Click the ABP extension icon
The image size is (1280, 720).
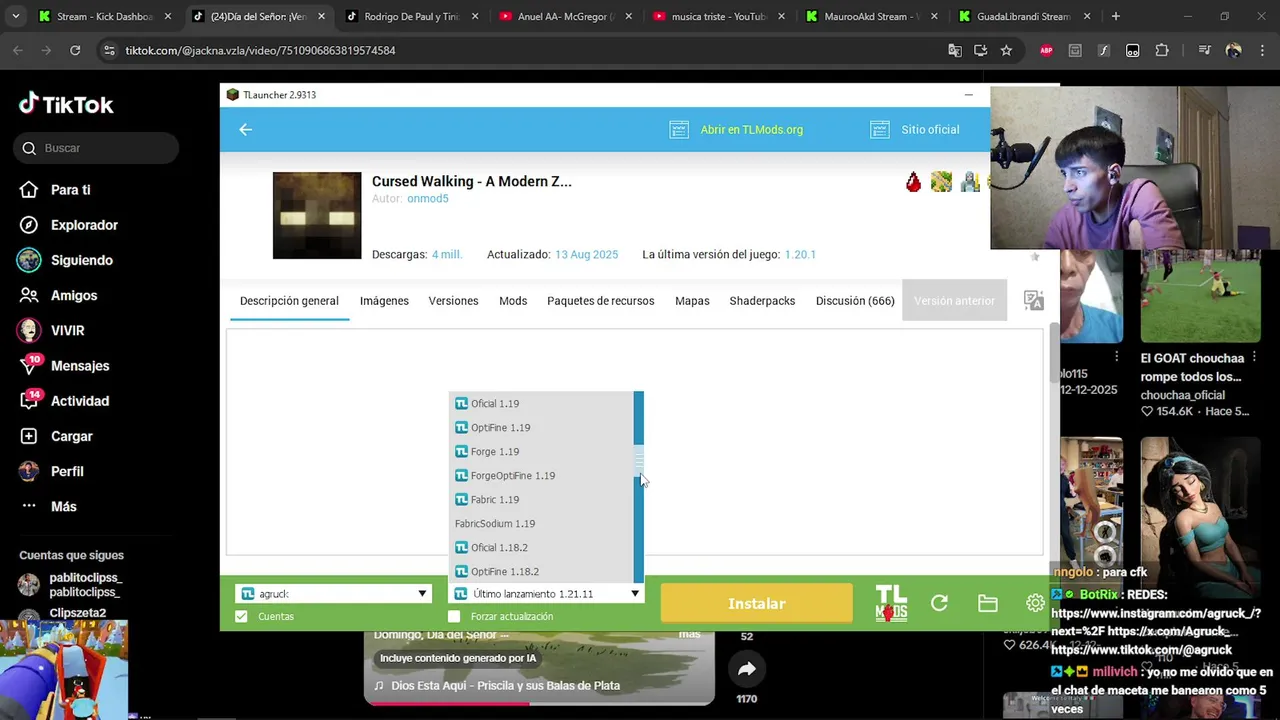pyautogui.click(x=1046, y=50)
